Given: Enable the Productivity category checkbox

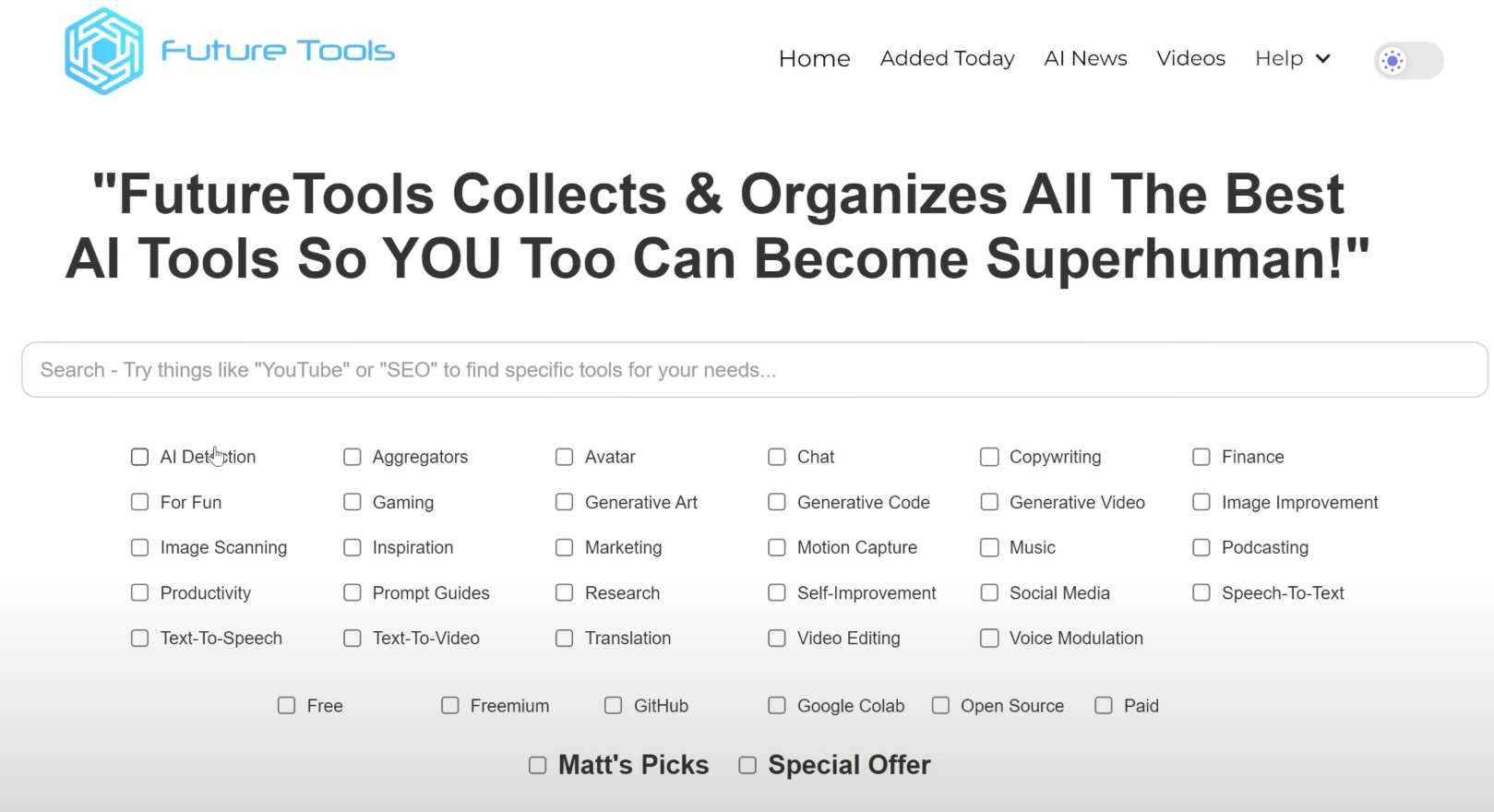Looking at the screenshot, I should pos(140,592).
